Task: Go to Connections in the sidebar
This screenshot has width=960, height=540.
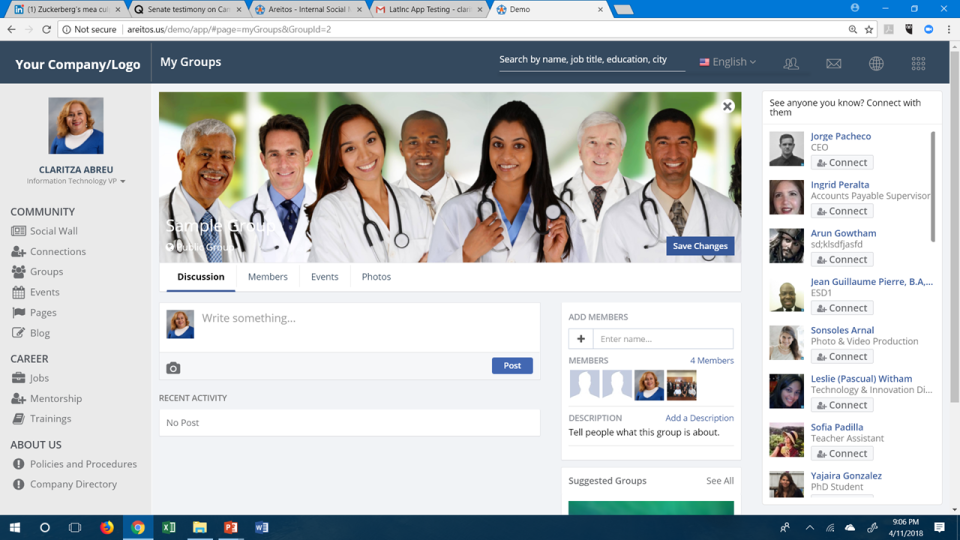Action: click(49, 252)
